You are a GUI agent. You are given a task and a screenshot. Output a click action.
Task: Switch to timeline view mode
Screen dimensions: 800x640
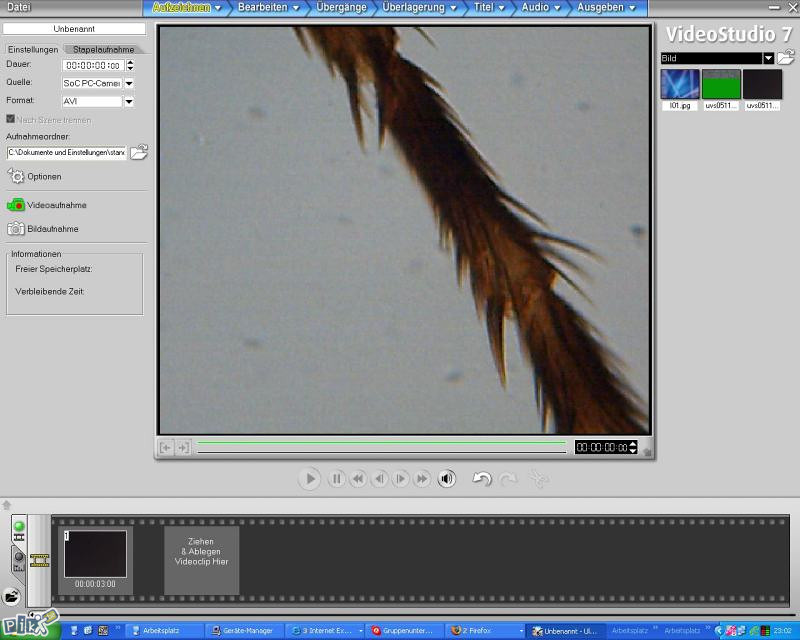point(19,561)
